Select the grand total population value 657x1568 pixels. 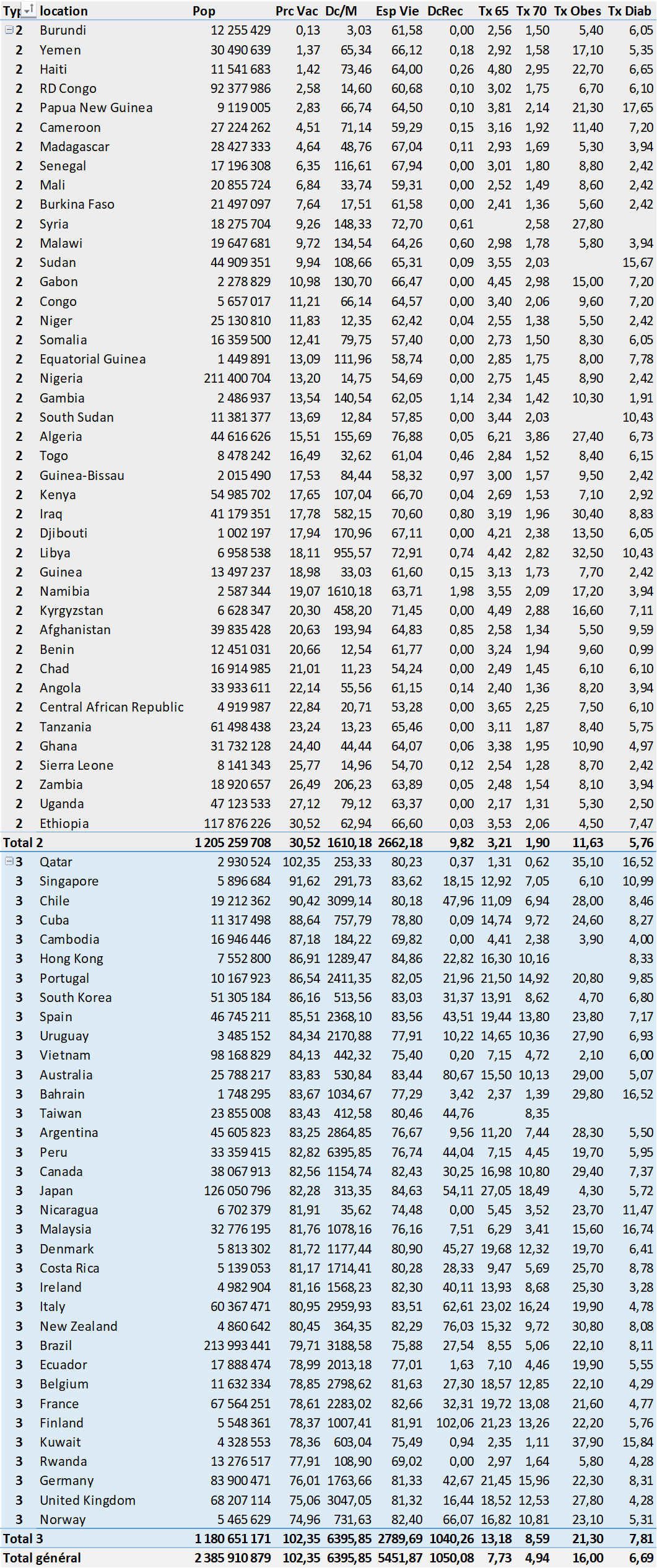click(232, 1557)
